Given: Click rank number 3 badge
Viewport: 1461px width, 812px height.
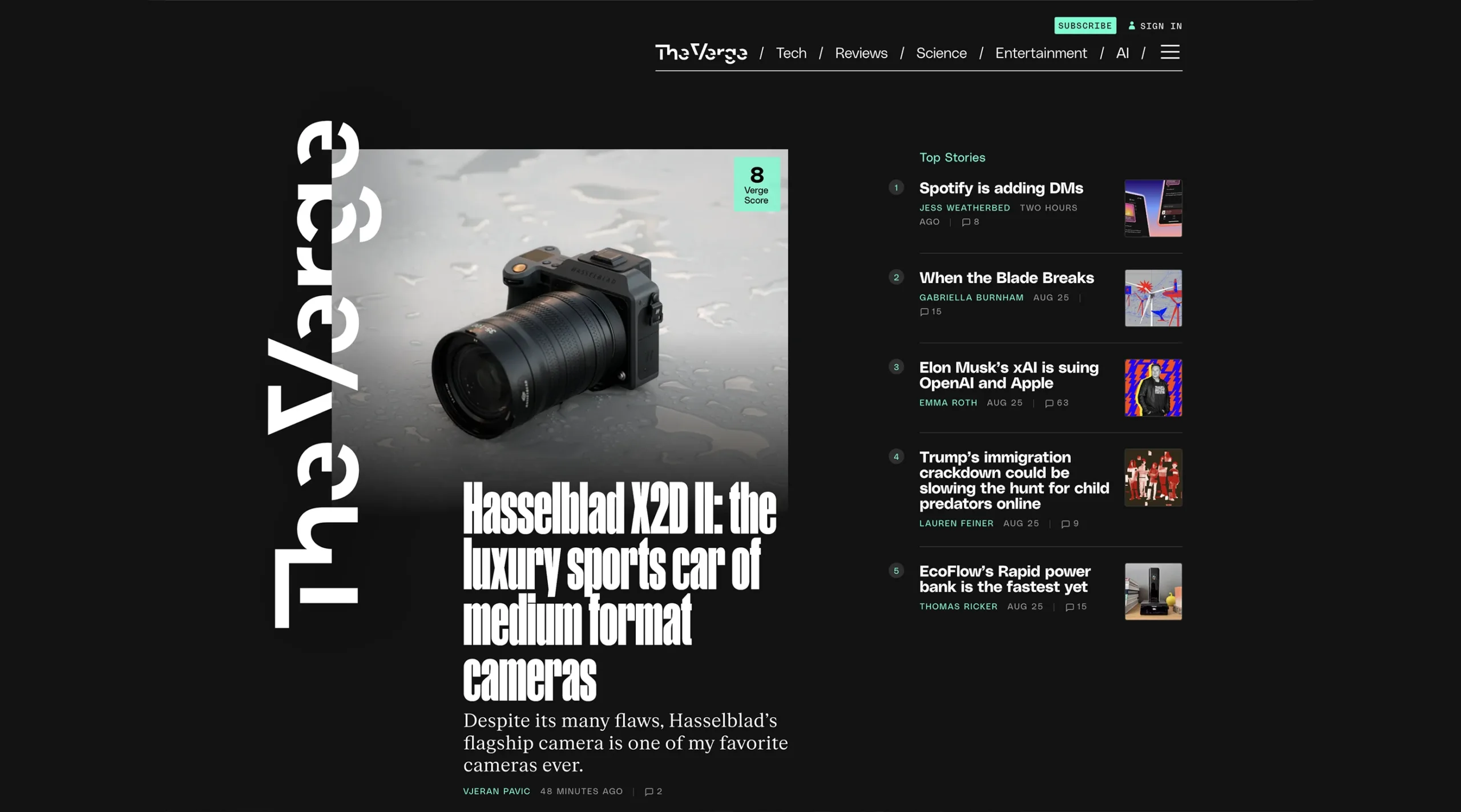Looking at the screenshot, I should 896,367.
